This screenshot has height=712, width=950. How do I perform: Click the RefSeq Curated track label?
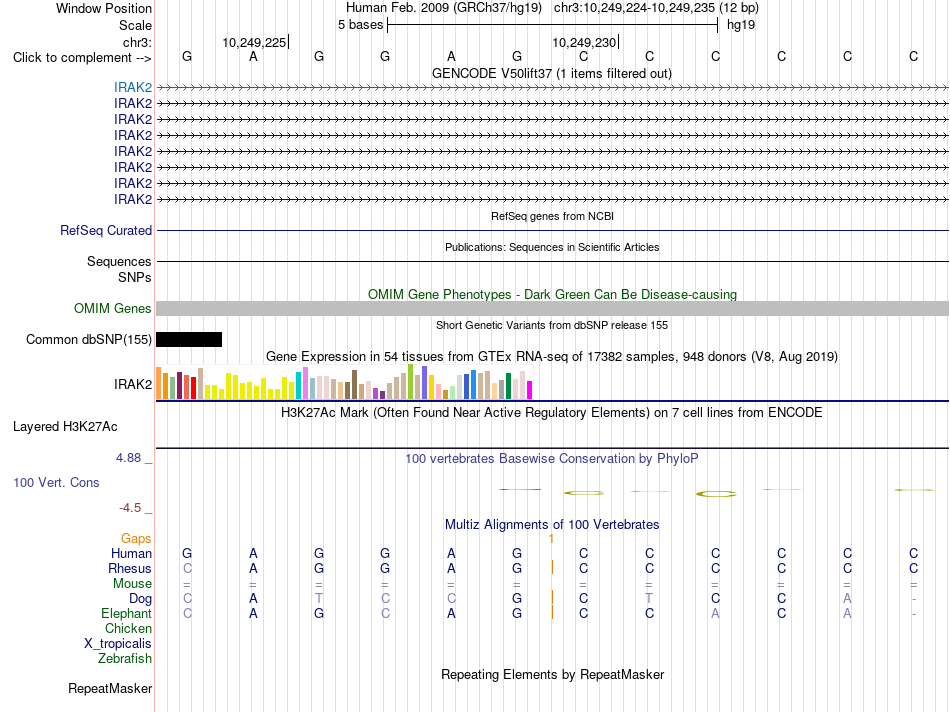(x=106, y=230)
